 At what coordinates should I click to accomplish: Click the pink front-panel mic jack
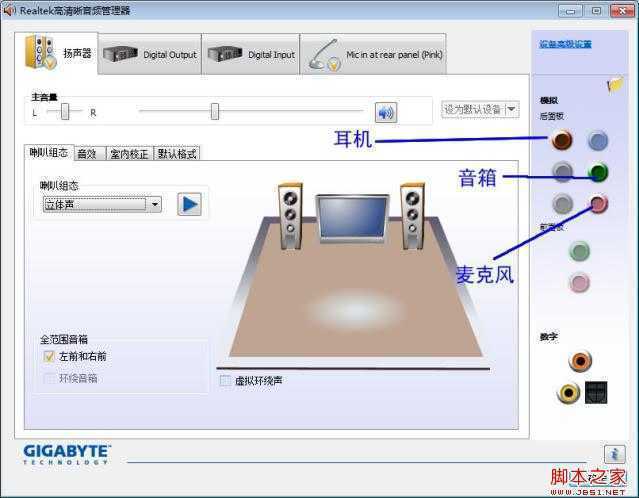(579, 282)
